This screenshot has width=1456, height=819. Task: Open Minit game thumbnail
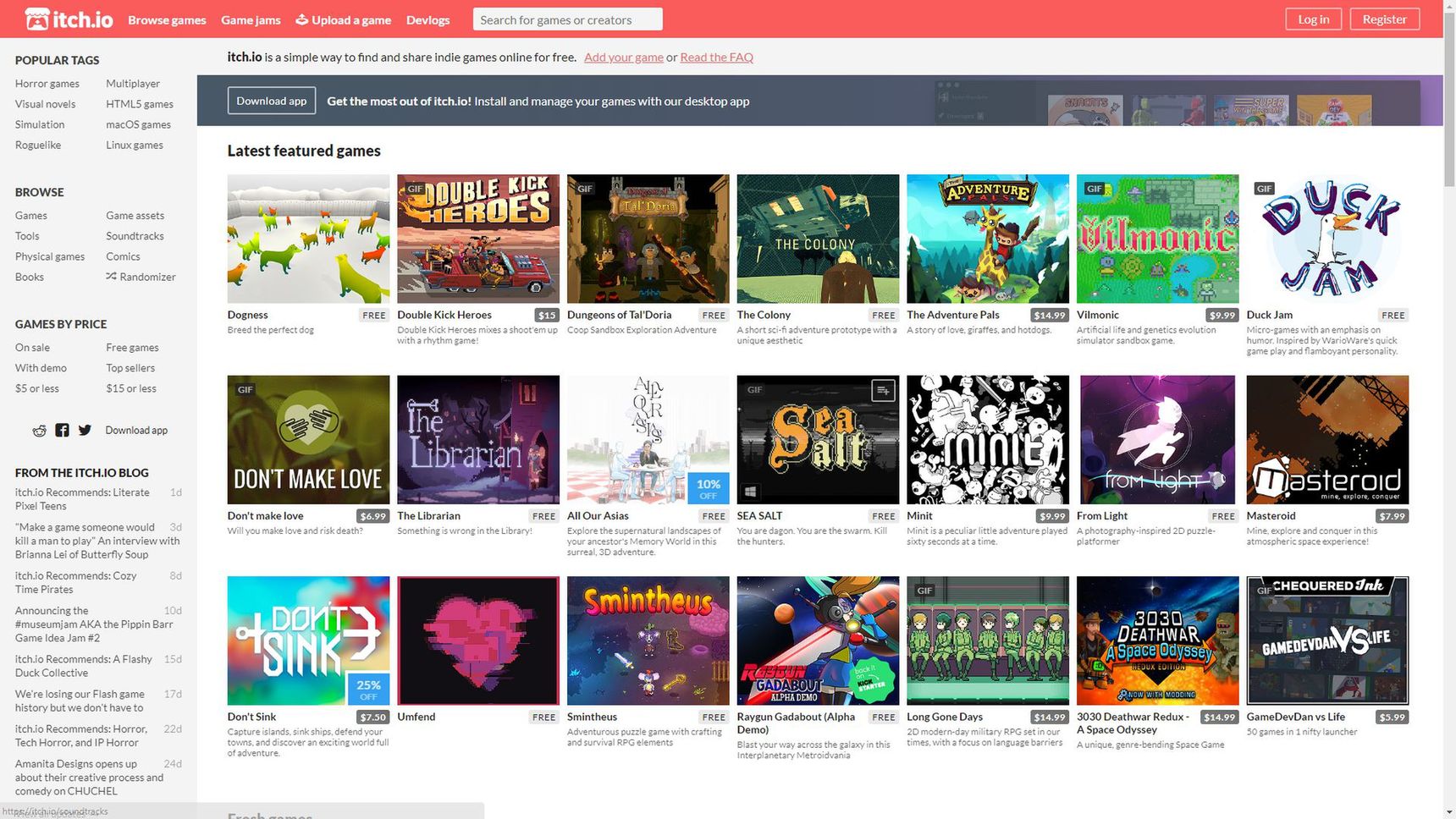click(x=988, y=440)
